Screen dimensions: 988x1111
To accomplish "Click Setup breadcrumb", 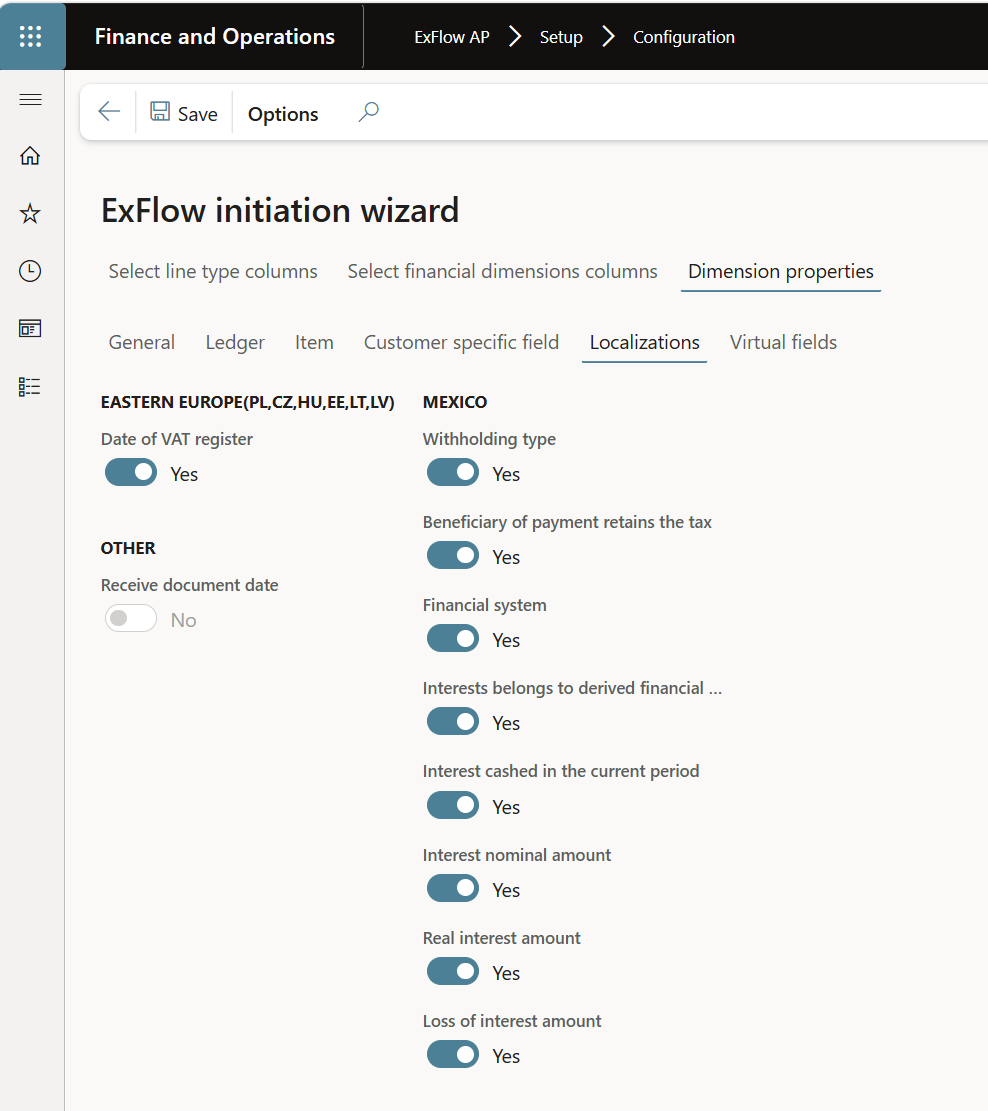I will pyautogui.click(x=561, y=37).
